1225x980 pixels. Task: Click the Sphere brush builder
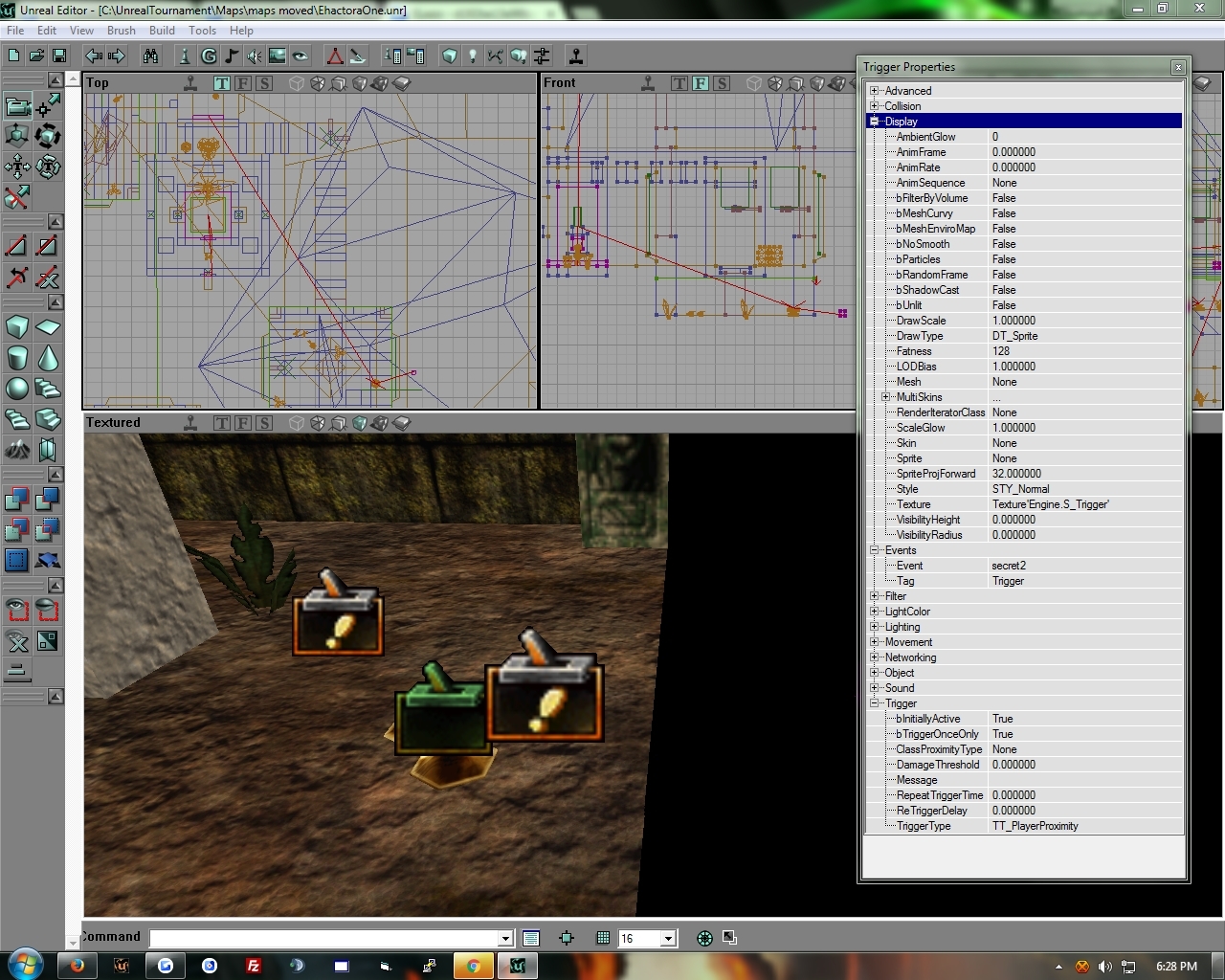[x=17, y=389]
